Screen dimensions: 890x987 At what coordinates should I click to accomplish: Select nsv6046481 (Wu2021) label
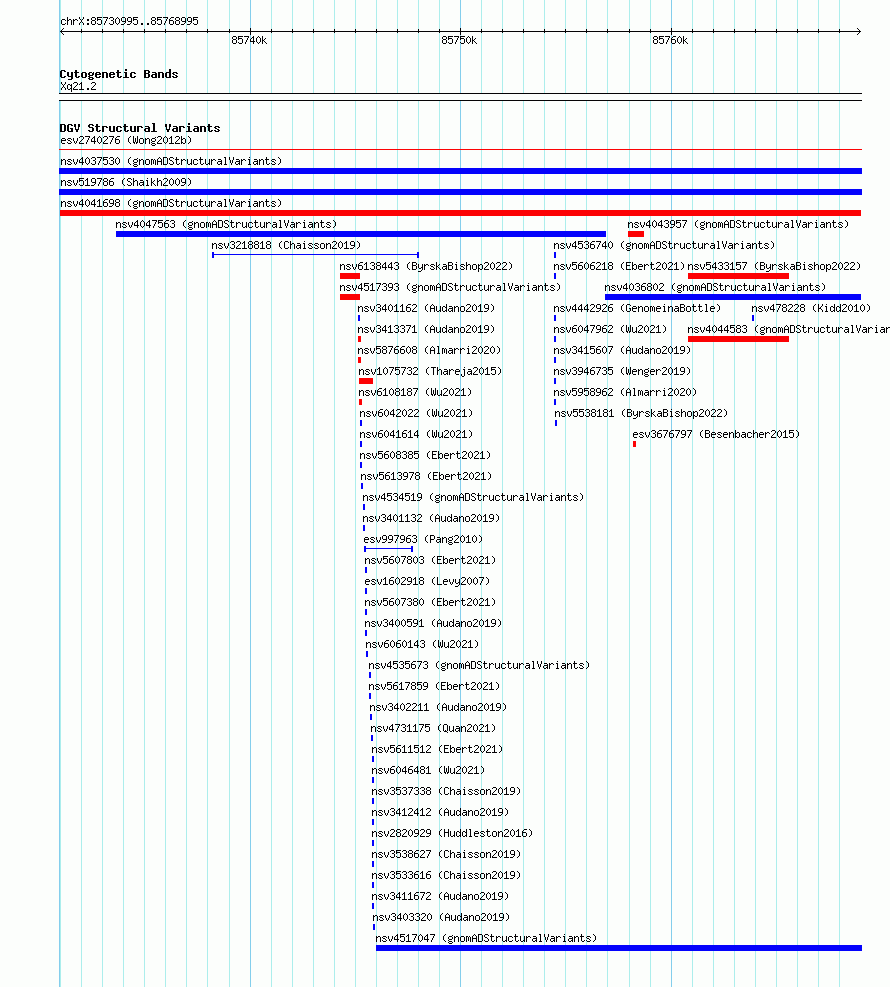[x=428, y=770]
